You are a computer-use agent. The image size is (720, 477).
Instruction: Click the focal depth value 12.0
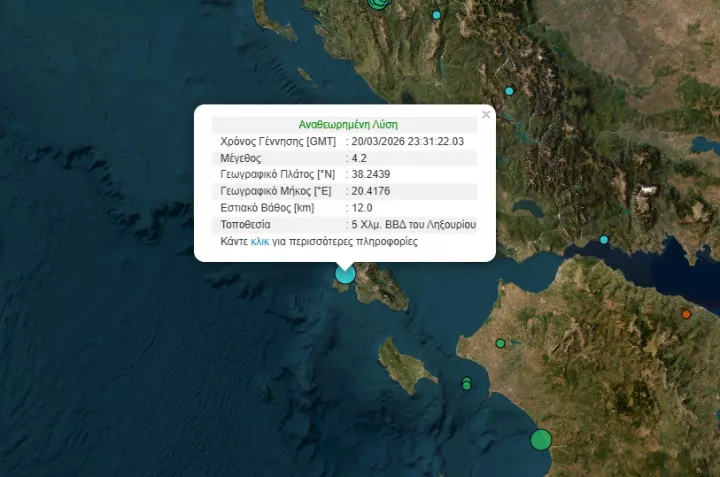[361, 208]
